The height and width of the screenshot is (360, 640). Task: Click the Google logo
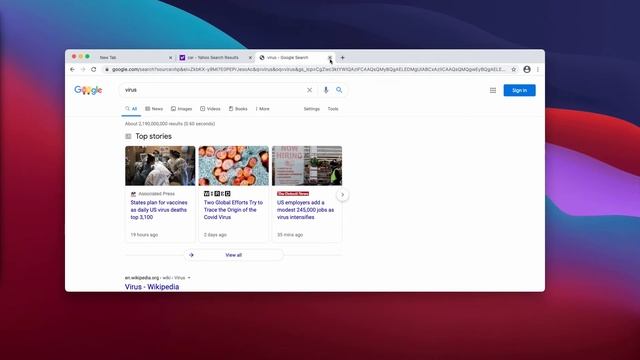pyautogui.click(x=88, y=90)
